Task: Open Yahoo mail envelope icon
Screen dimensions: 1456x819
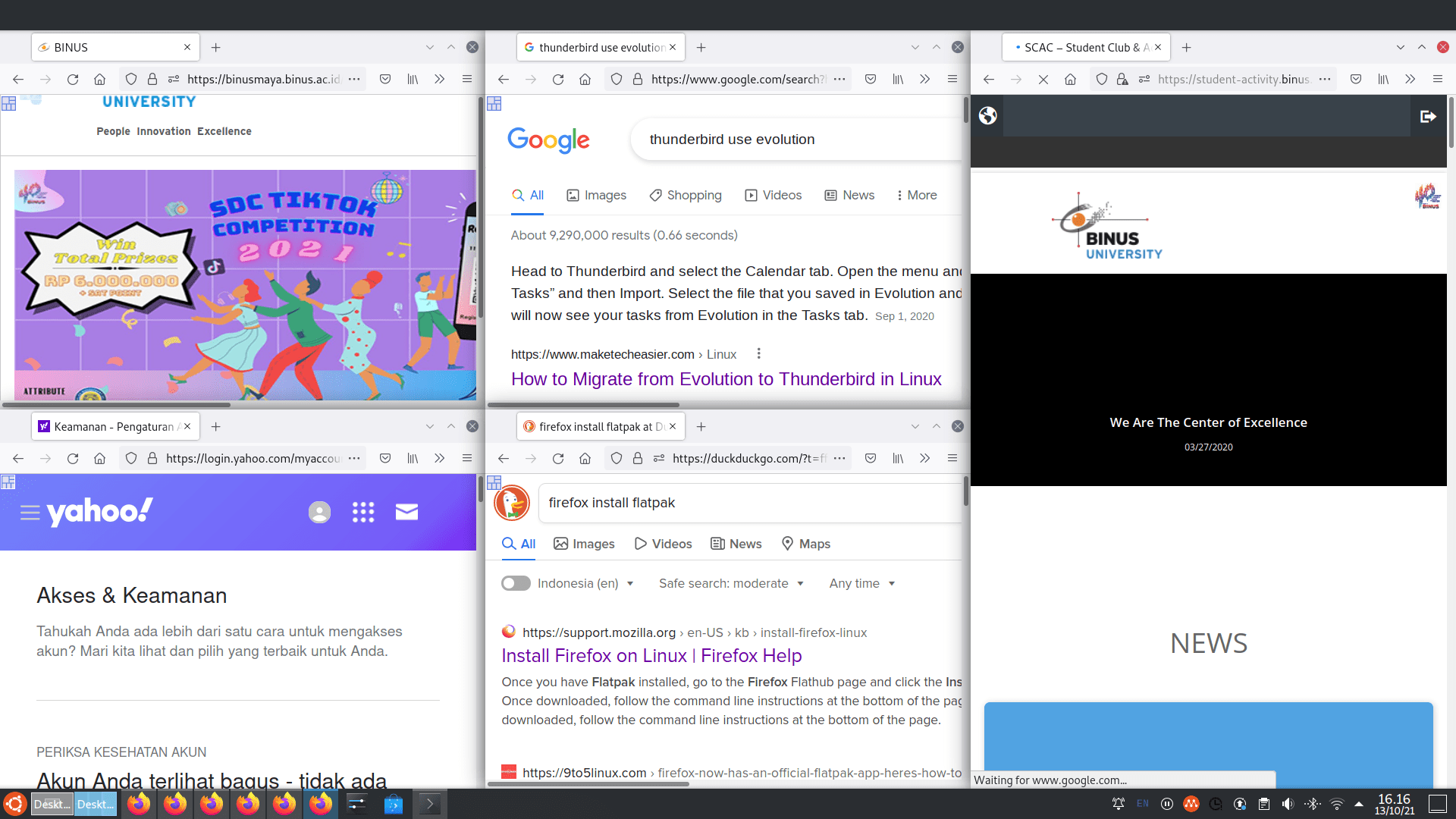Action: 406,513
